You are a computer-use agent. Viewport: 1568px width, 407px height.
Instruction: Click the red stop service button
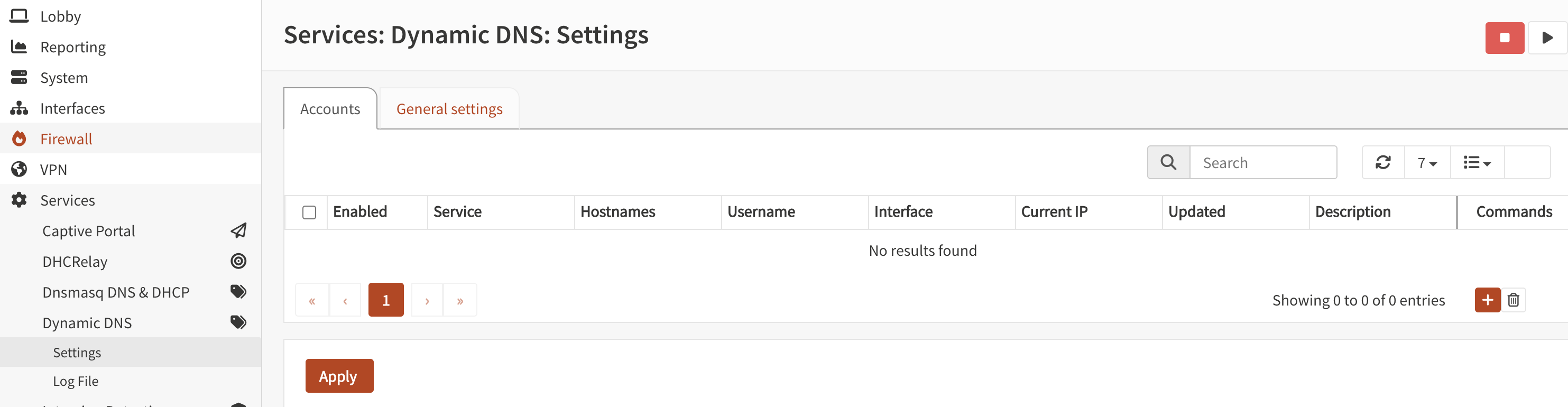[1504, 38]
